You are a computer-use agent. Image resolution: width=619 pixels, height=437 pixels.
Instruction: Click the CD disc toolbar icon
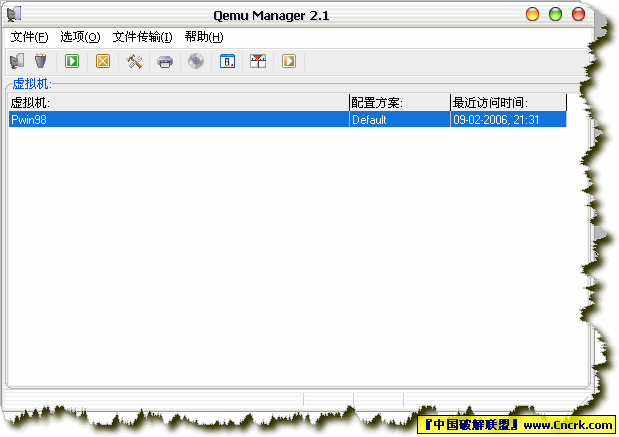[x=196, y=61]
